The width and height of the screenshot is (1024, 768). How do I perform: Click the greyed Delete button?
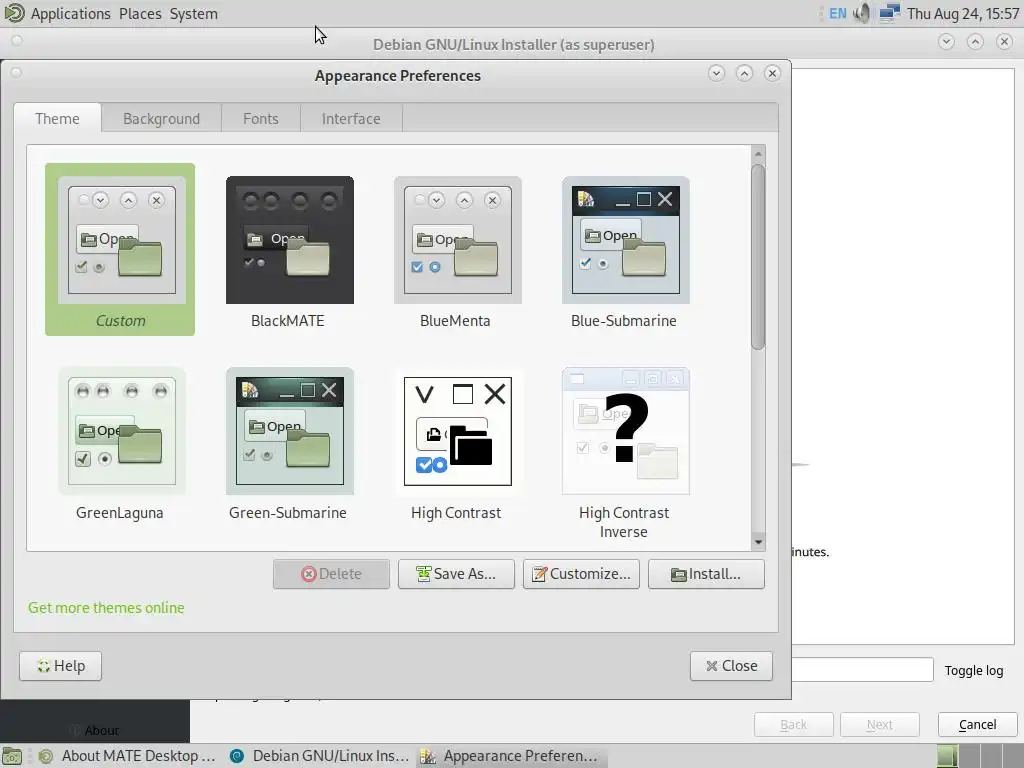tap(331, 573)
